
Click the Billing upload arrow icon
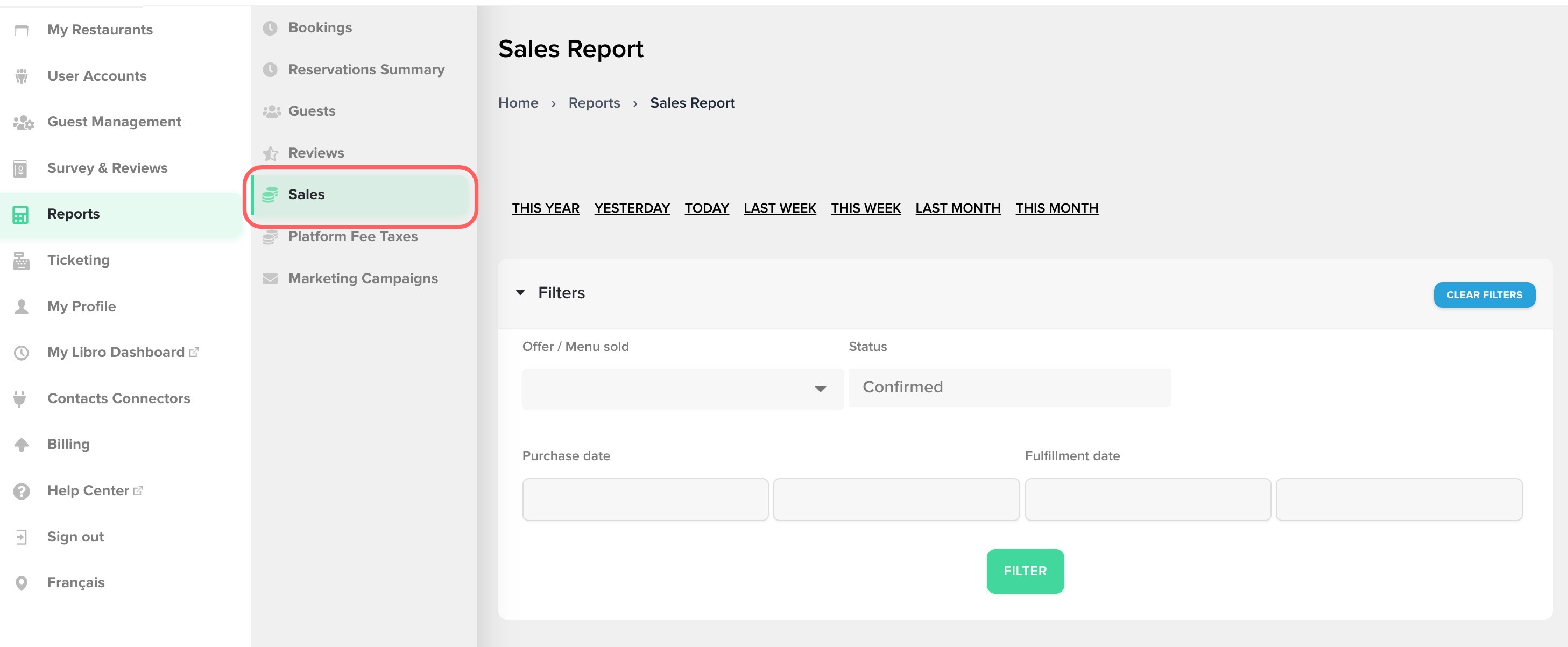(x=22, y=445)
